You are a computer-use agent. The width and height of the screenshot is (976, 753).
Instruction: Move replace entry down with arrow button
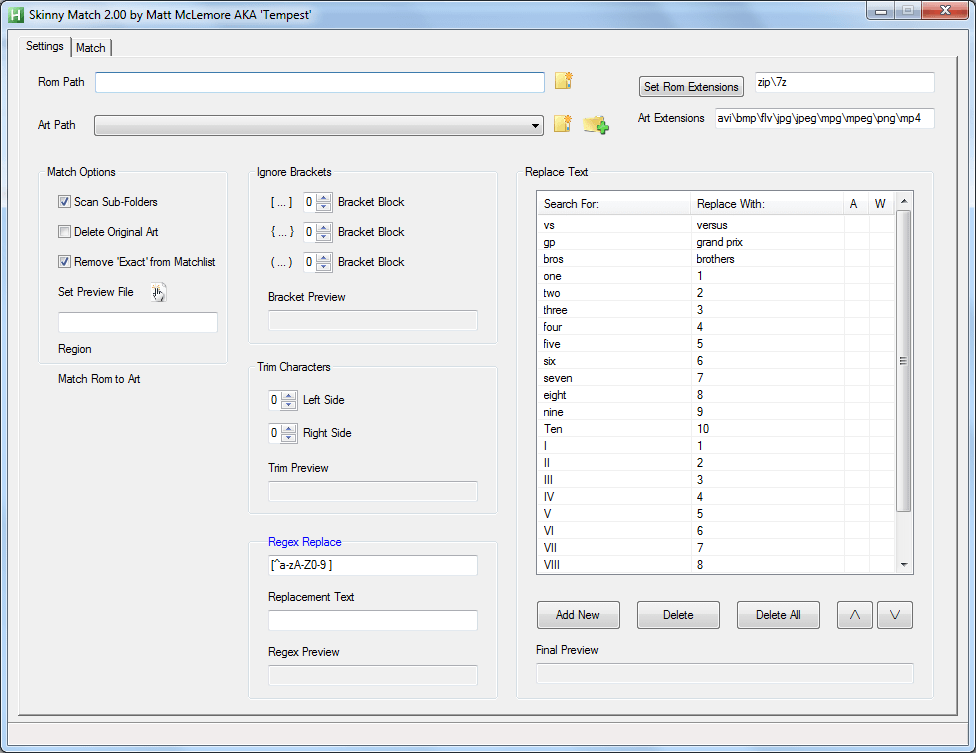coord(894,615)
